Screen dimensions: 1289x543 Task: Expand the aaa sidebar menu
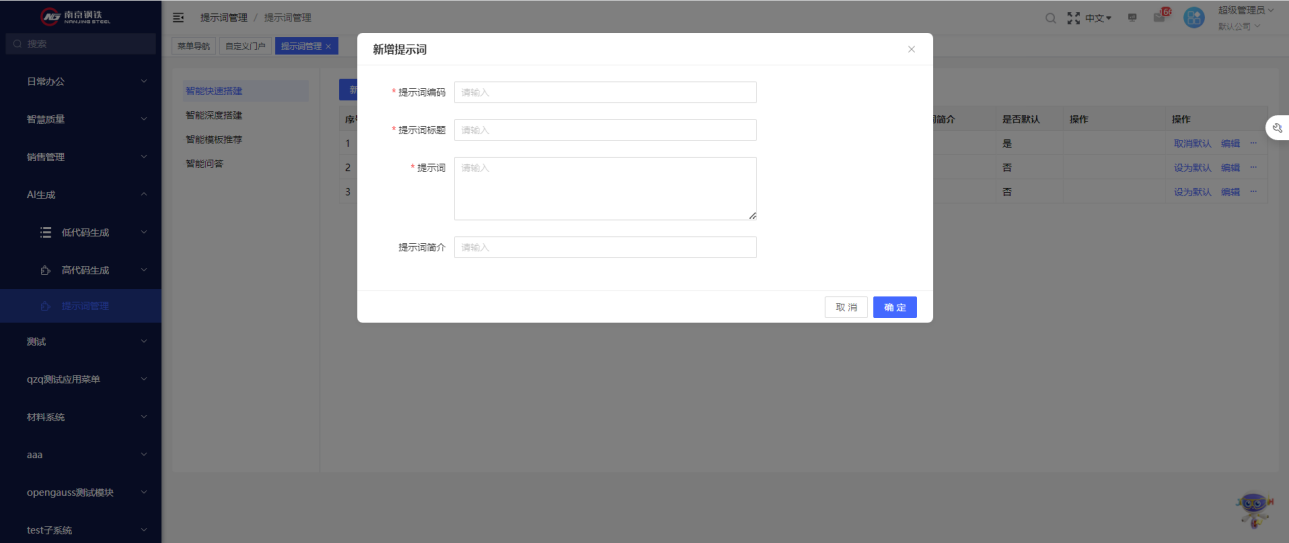80,454
